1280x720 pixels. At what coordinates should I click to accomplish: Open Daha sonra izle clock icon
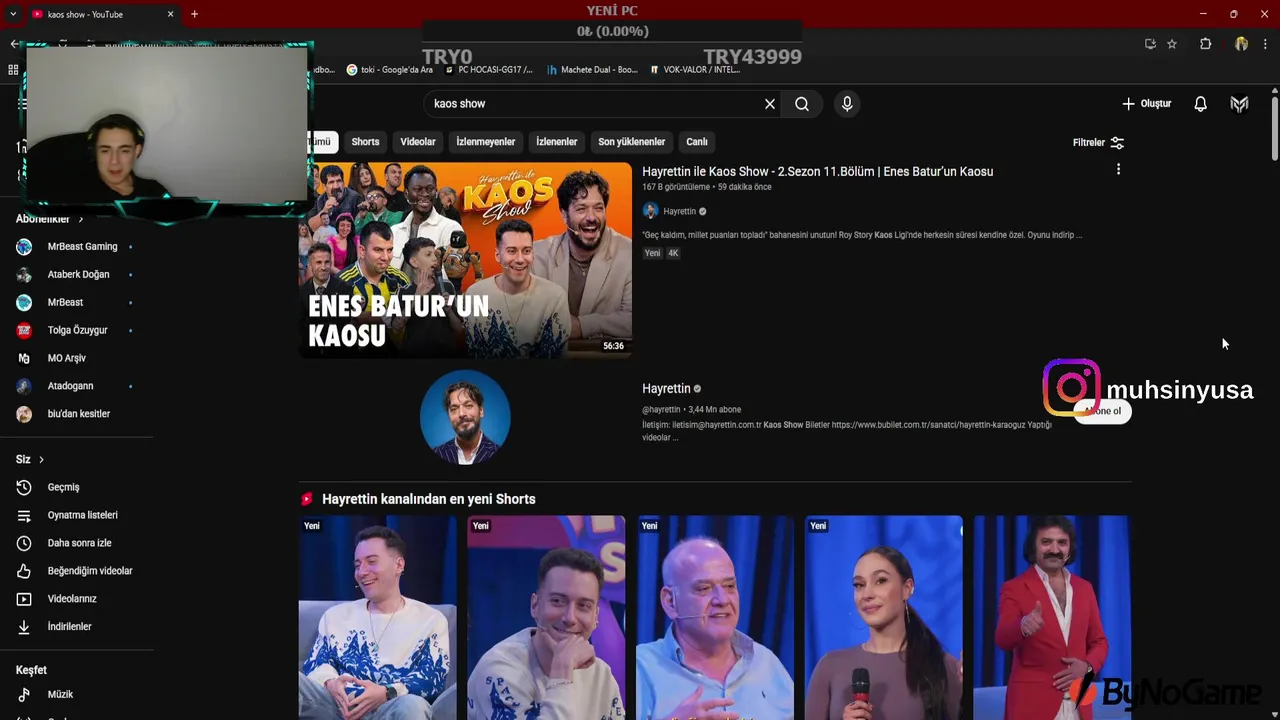tap(24, 543)
